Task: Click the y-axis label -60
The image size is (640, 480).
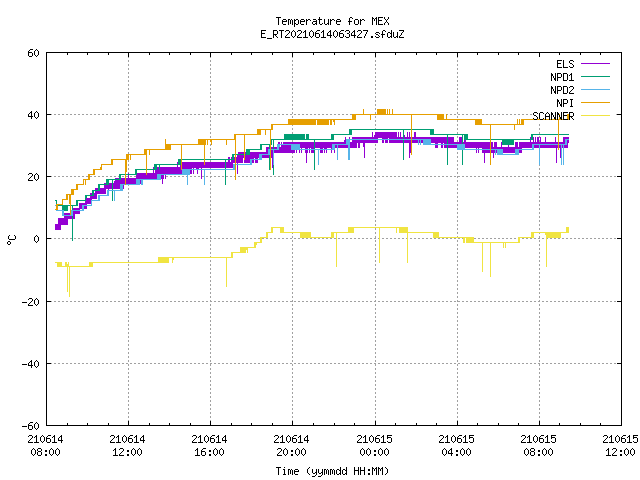Action: point(31,426)
